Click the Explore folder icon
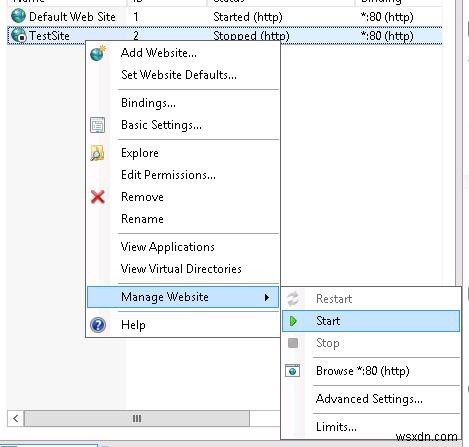Screen dimensions: 469x447 (97, 153)
